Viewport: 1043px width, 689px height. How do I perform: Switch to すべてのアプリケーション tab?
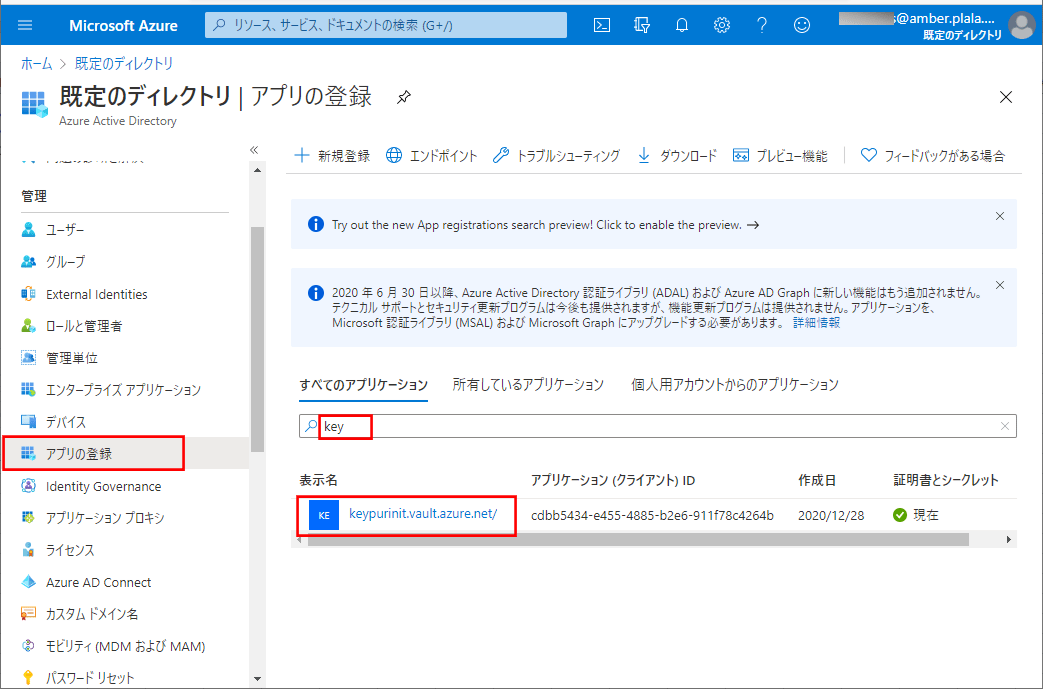363,384
